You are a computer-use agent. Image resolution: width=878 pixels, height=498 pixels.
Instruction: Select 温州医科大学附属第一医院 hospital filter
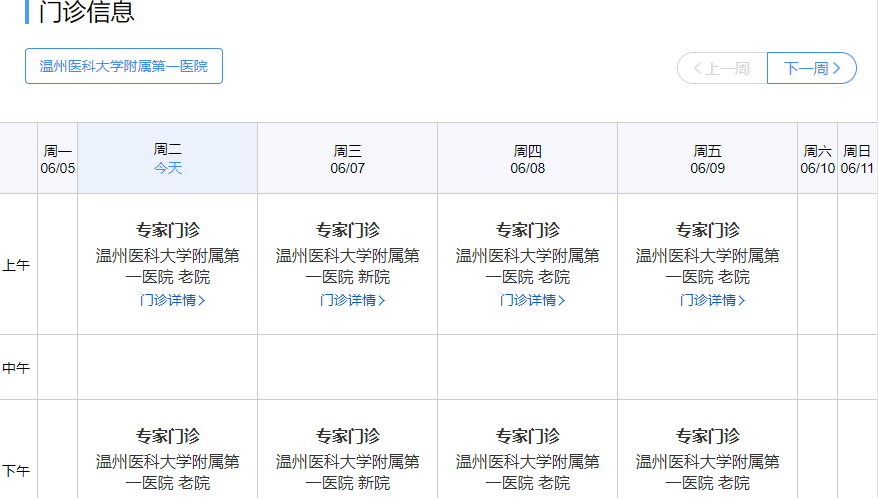click(x=124, y=66)
